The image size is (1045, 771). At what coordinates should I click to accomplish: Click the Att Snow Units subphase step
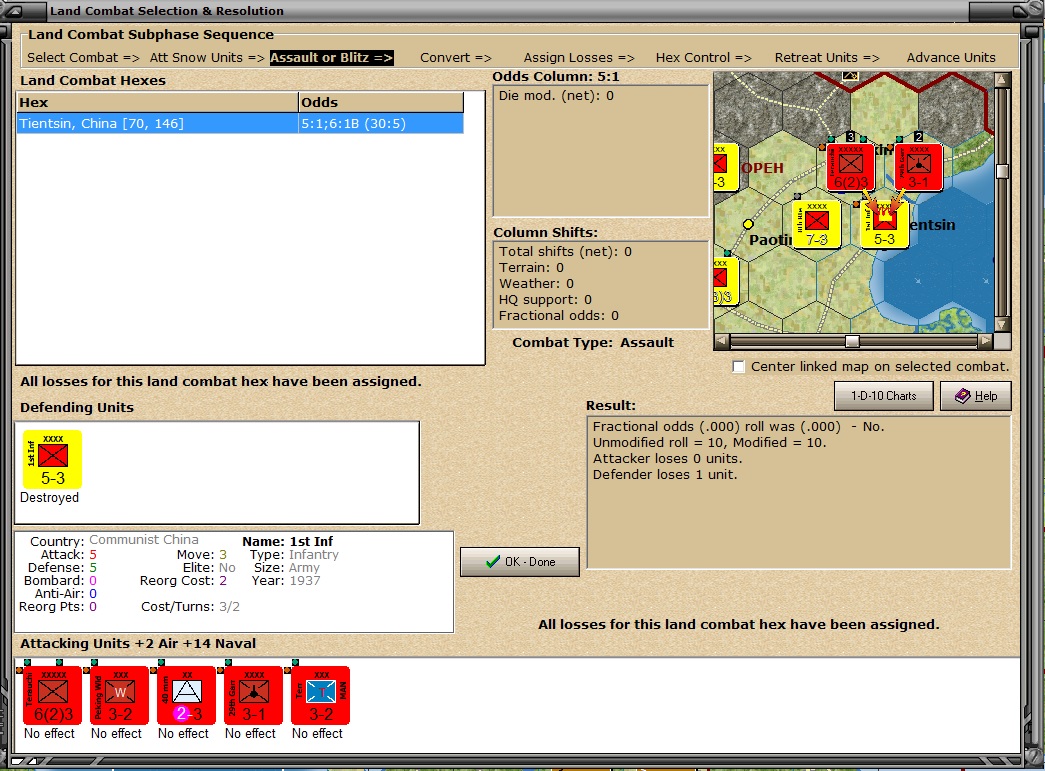(207, 58)
